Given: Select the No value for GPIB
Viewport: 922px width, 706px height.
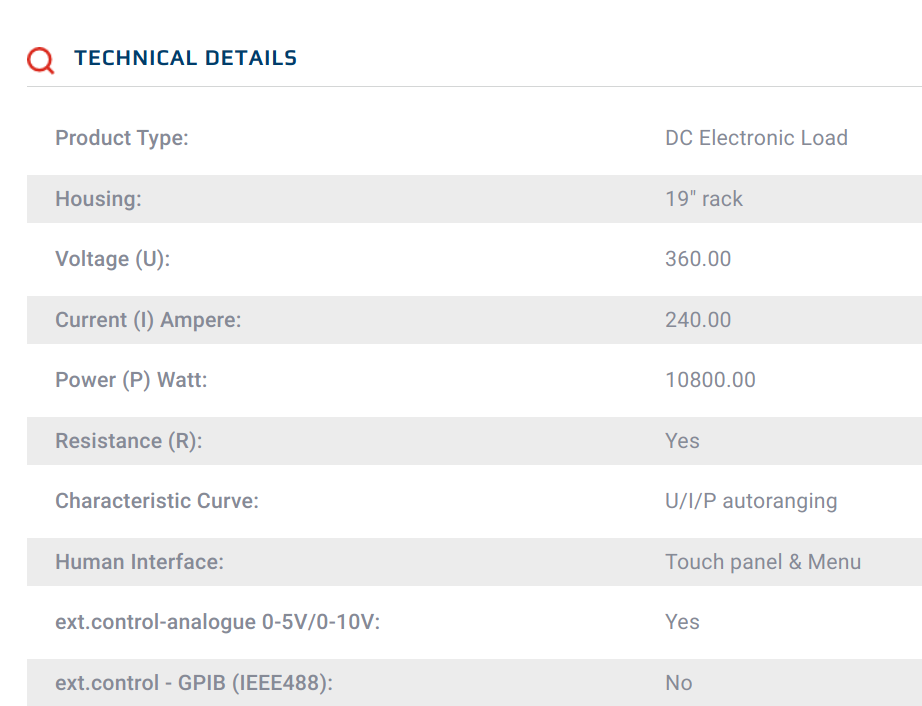Looking at the screenshot, I should click(x=679, y=684).
